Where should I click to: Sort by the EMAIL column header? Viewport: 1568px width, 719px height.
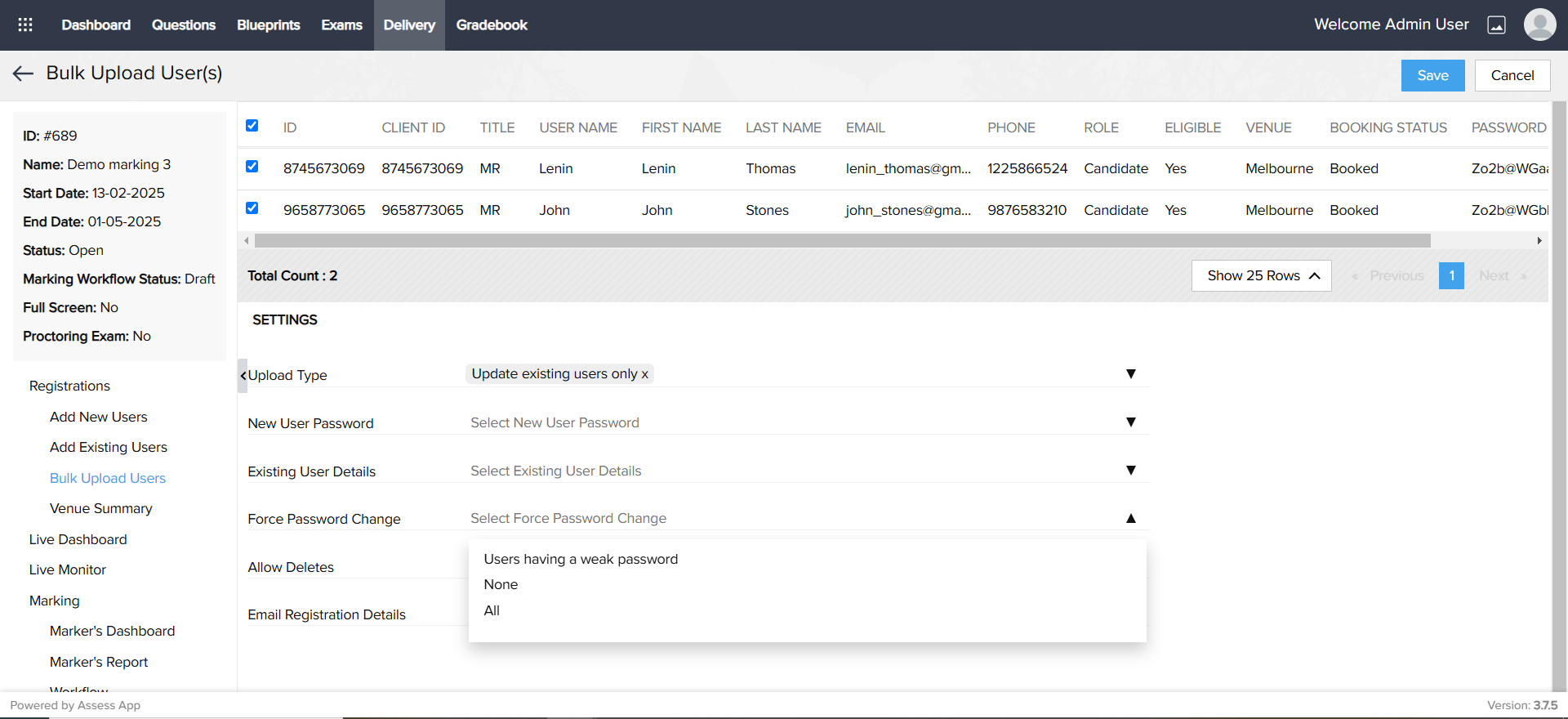866,127
